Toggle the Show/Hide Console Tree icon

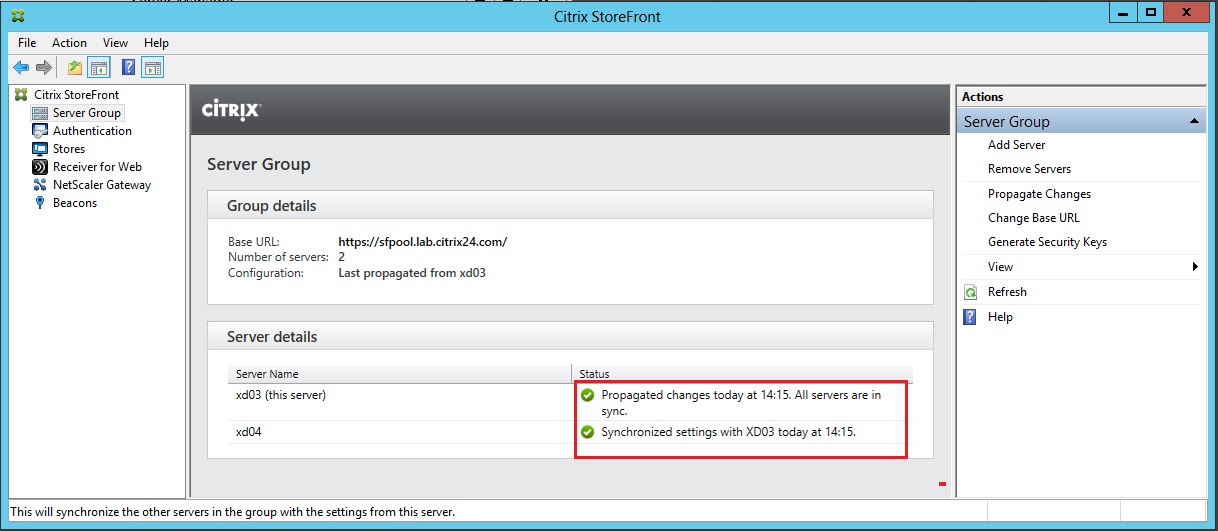(98, 68)
